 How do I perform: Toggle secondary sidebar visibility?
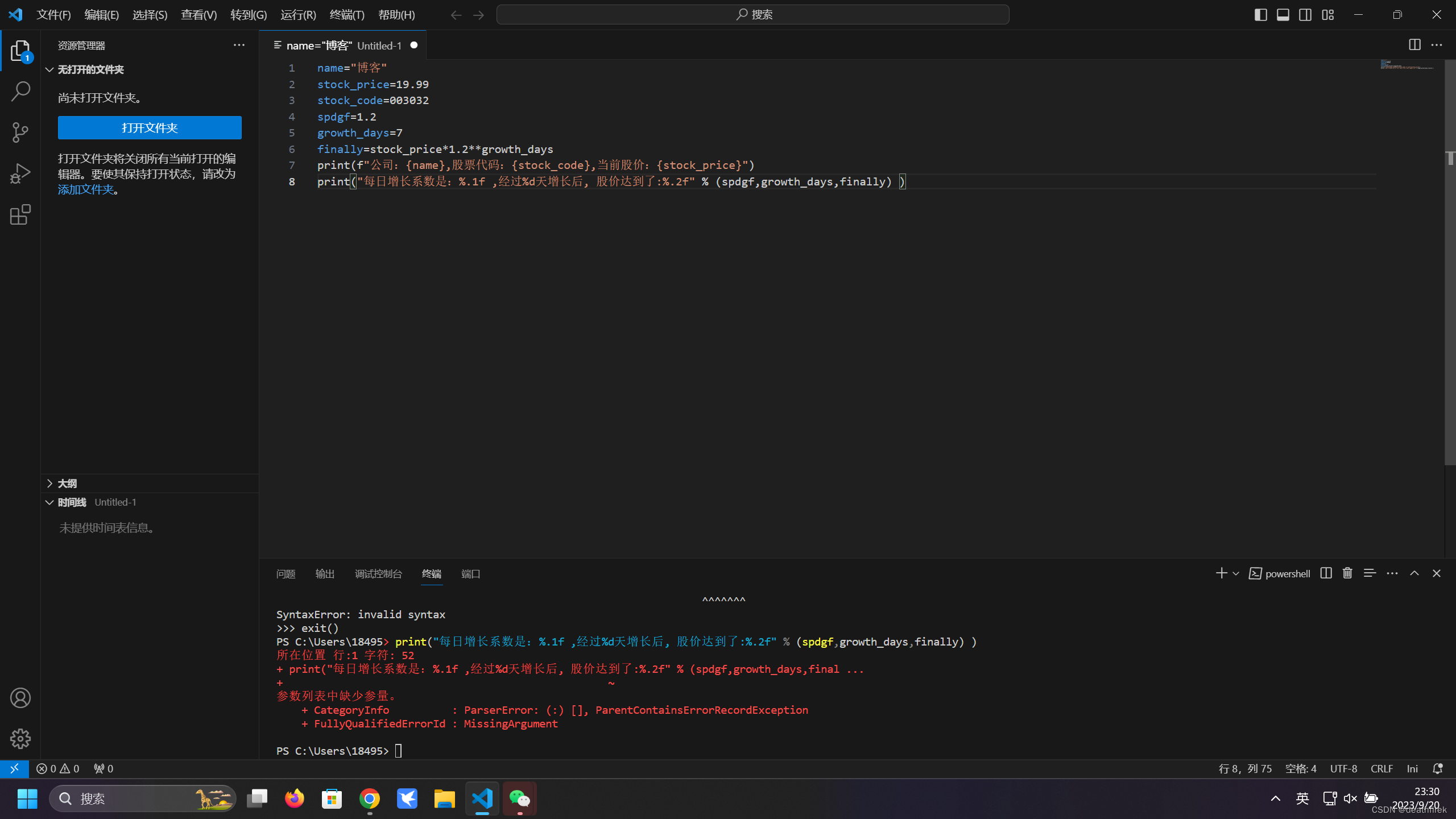(x=1305, y=15)
